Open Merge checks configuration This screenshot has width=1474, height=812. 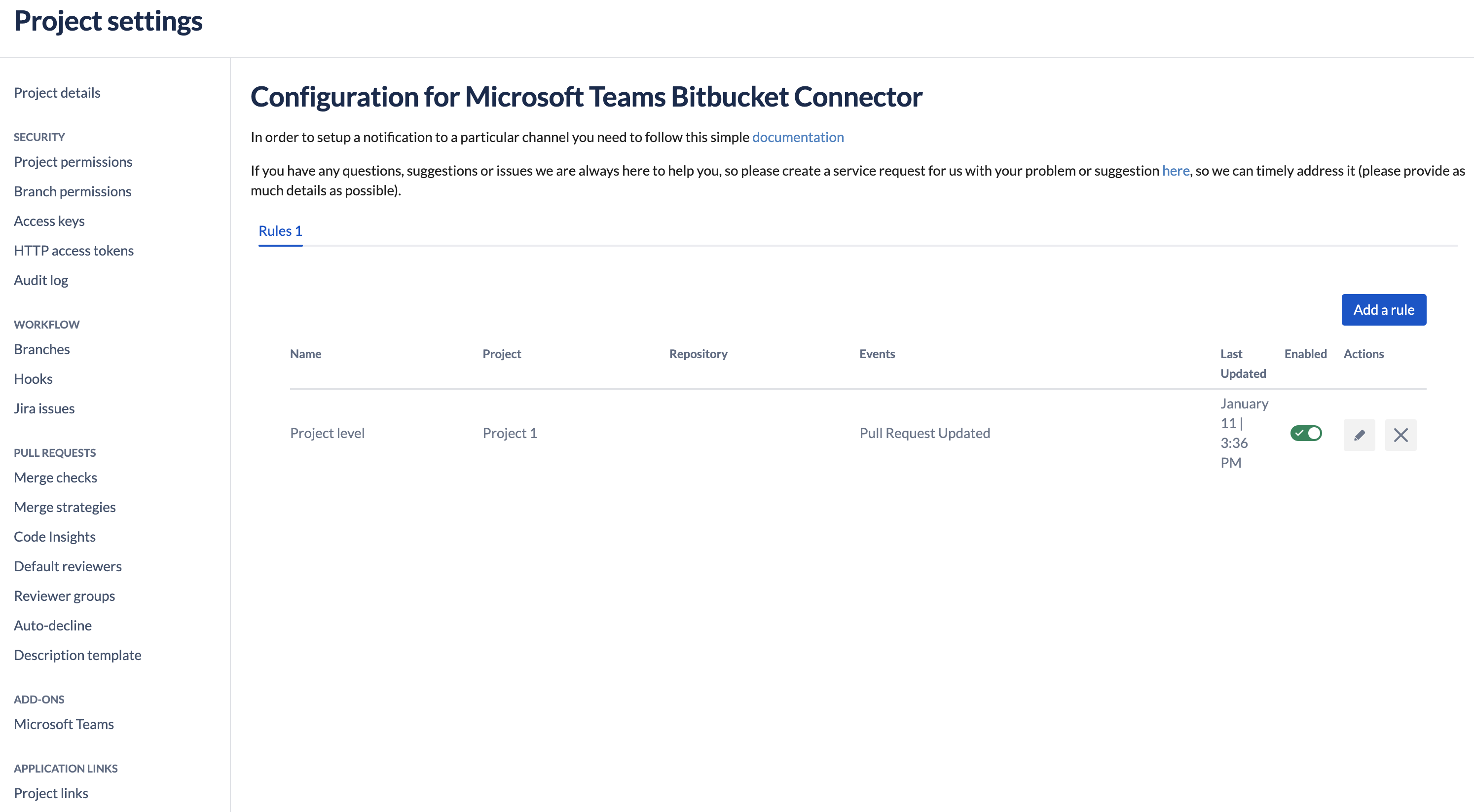55,477
